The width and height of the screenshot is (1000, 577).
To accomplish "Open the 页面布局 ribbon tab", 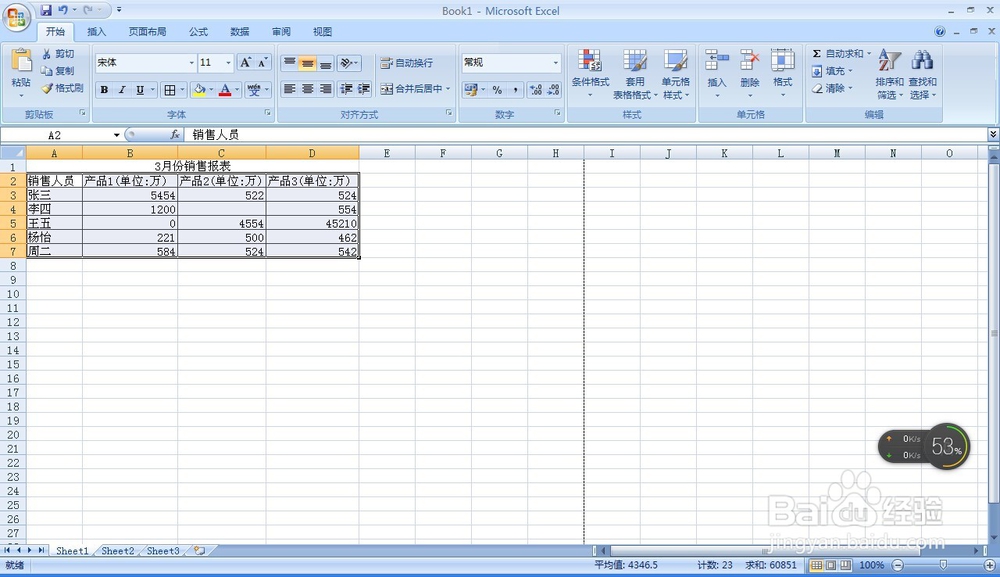I will [147, 31].
